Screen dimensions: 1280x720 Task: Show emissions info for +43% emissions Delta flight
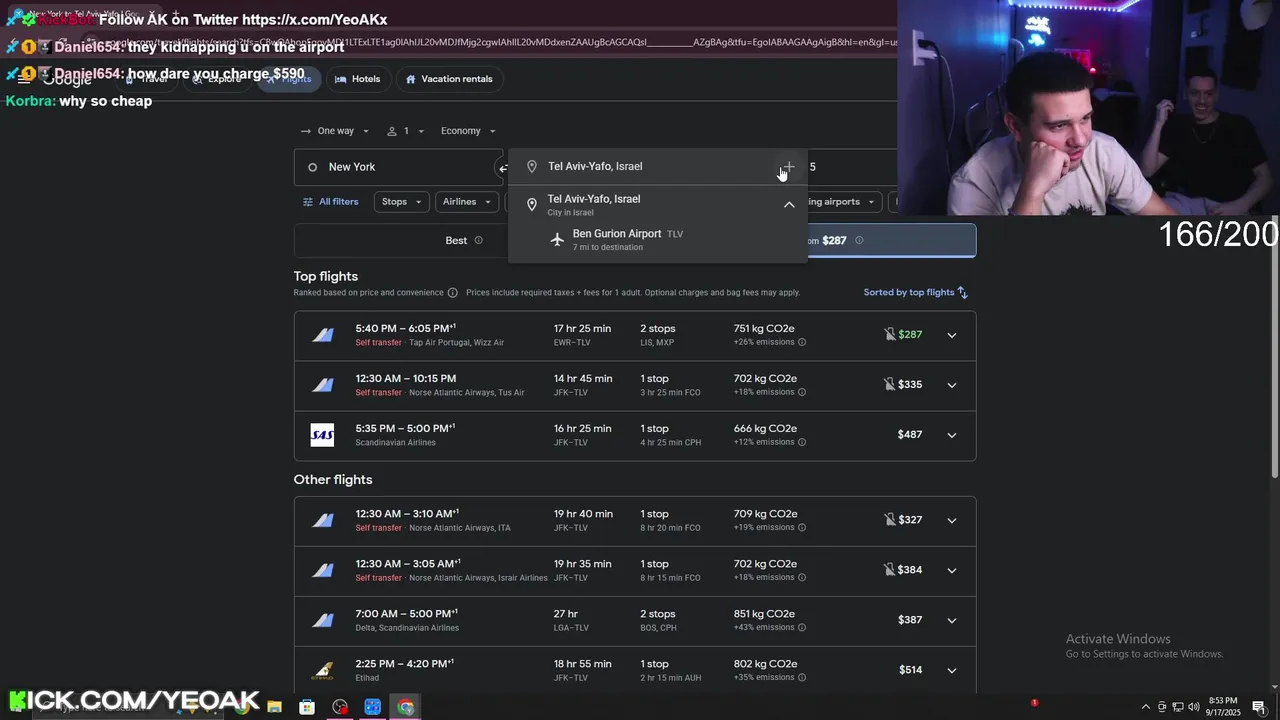click(802, 627)
